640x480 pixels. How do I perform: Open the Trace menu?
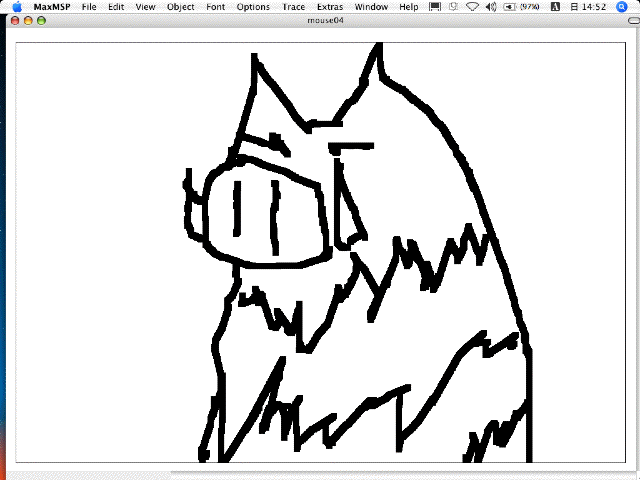(293, 7)
